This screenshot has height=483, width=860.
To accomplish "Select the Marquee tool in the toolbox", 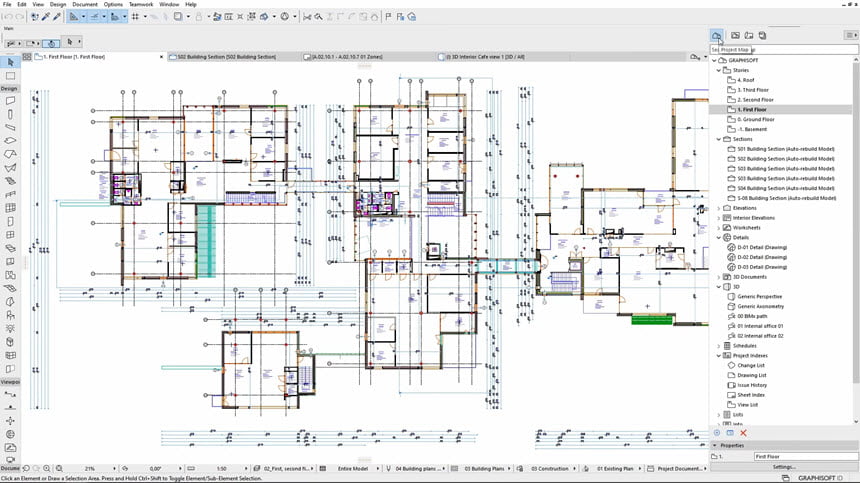I will coord(10,75).
